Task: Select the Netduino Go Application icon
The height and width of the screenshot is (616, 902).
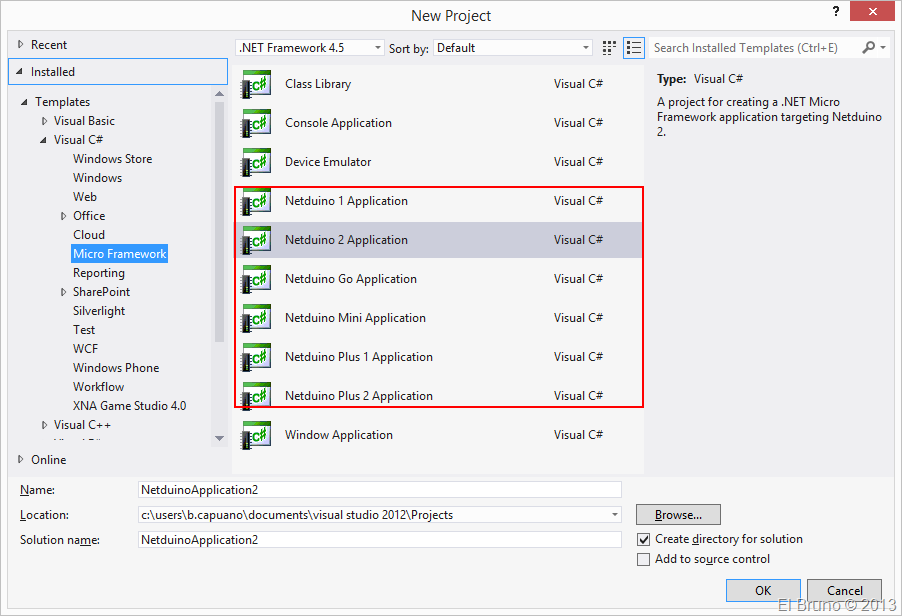Action: (x=256, y=280)
